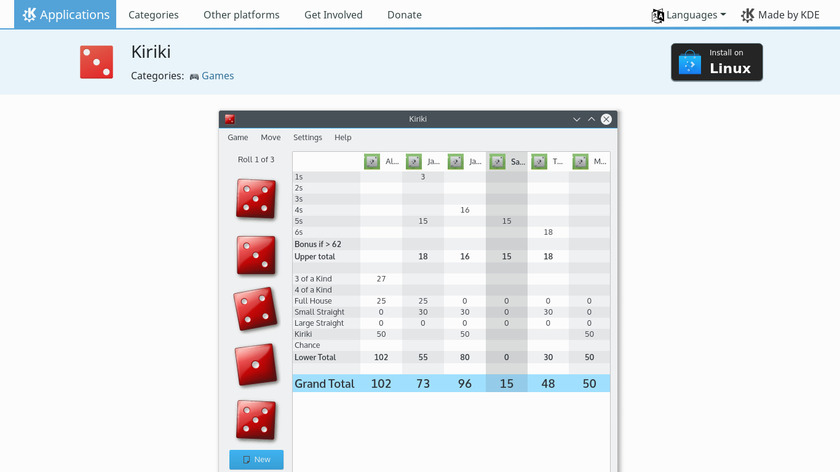Open the Games category link

[x=218, y=76]
